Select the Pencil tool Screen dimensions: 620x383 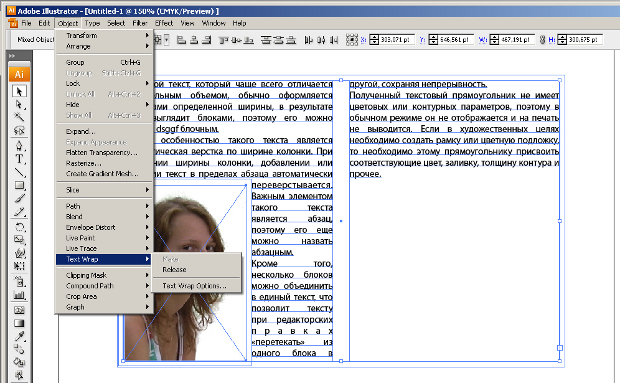(19, 212)
